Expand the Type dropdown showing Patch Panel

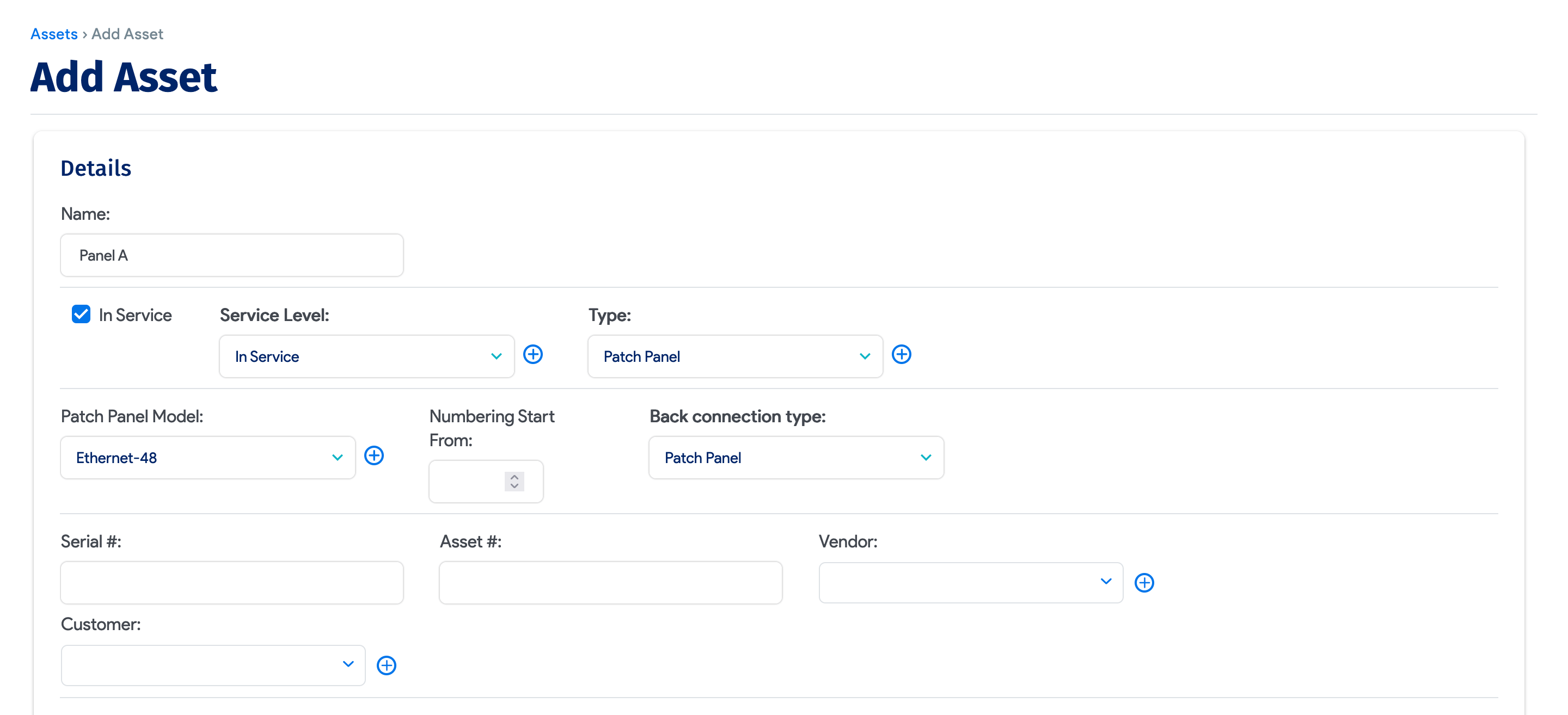coord(734,356)
